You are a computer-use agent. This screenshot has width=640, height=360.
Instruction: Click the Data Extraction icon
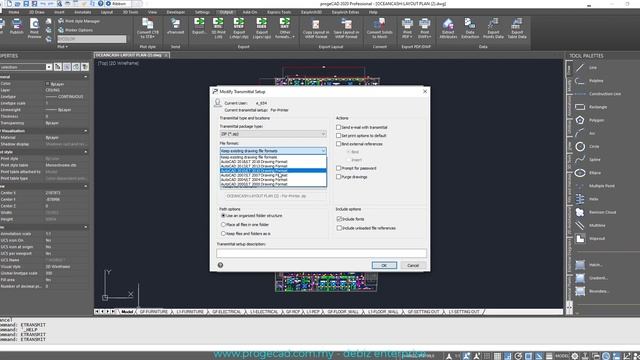tap(470, 28)
